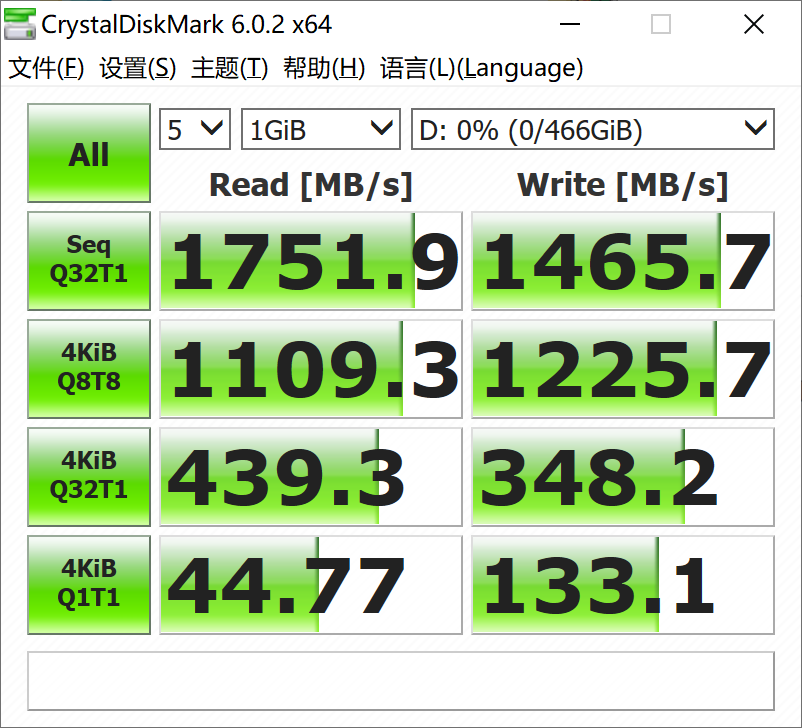
Task: Start the 4KiB Q8T8 test
Action: coord(89,368)
